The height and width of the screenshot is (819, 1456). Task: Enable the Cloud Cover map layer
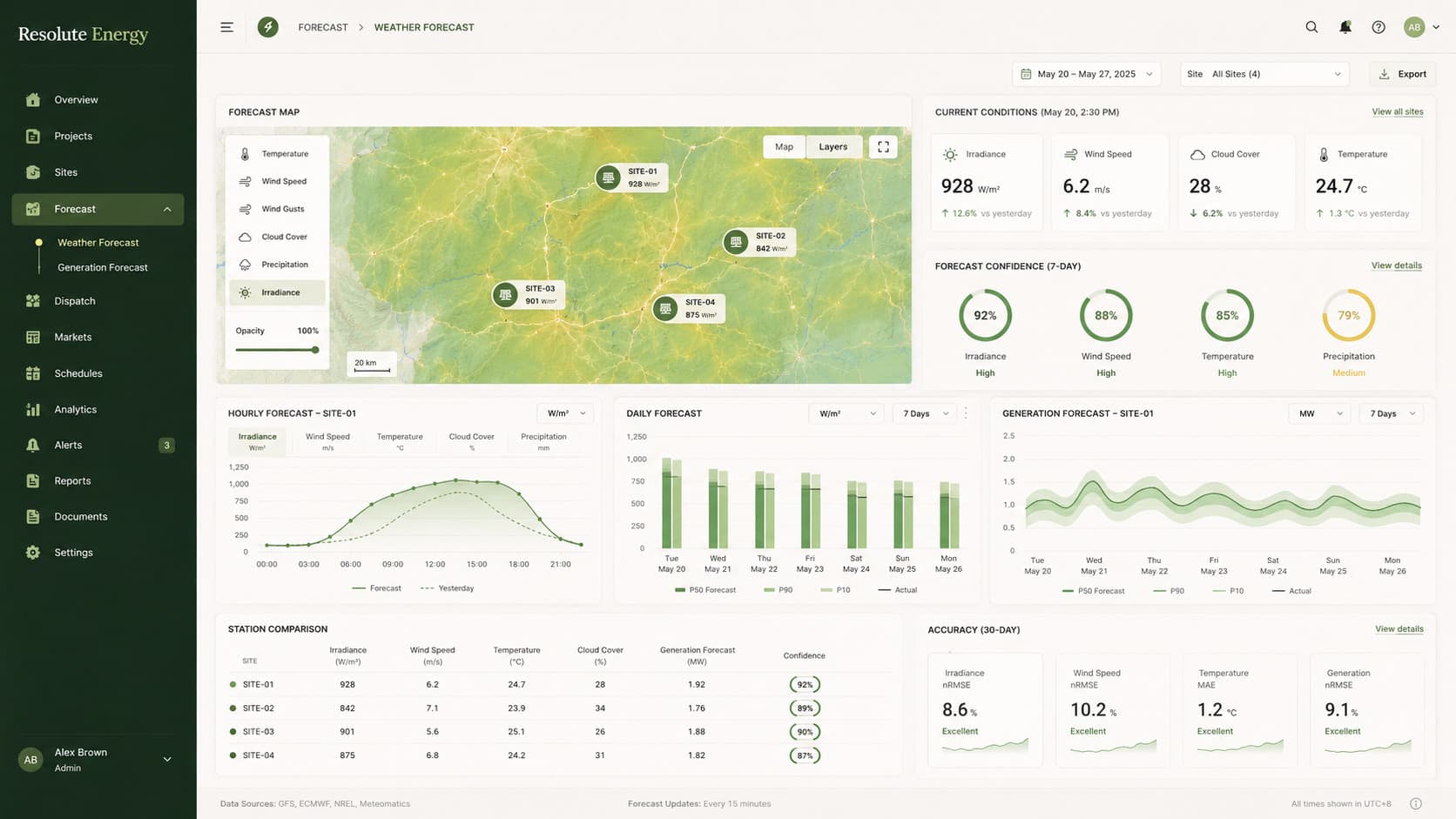pyautogui.click(x=277, y=237)
